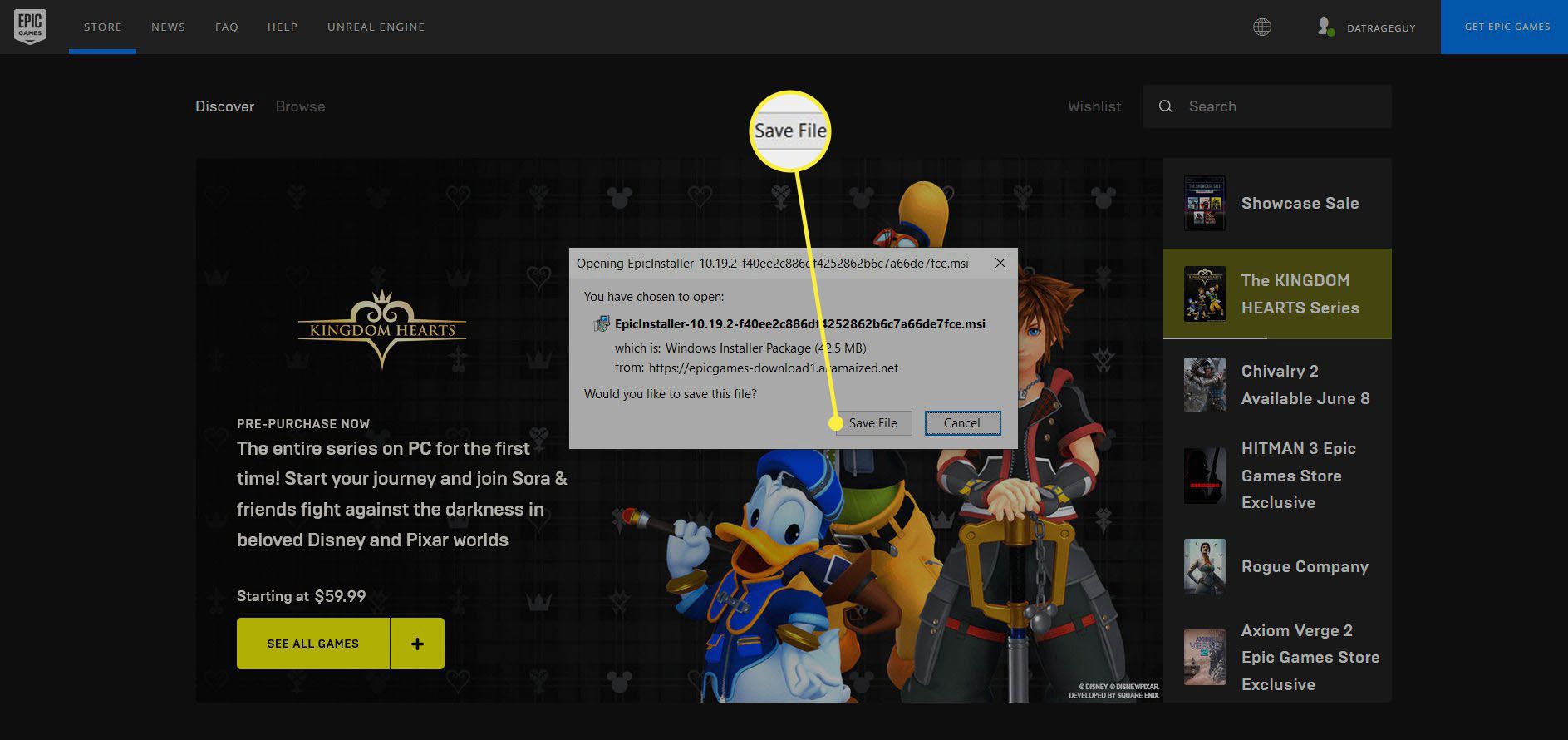Click the PRE-PURCHASE NOW label
Image resolution: width=1568 pixels, height=740 pixels.
(x=303, y=424)
